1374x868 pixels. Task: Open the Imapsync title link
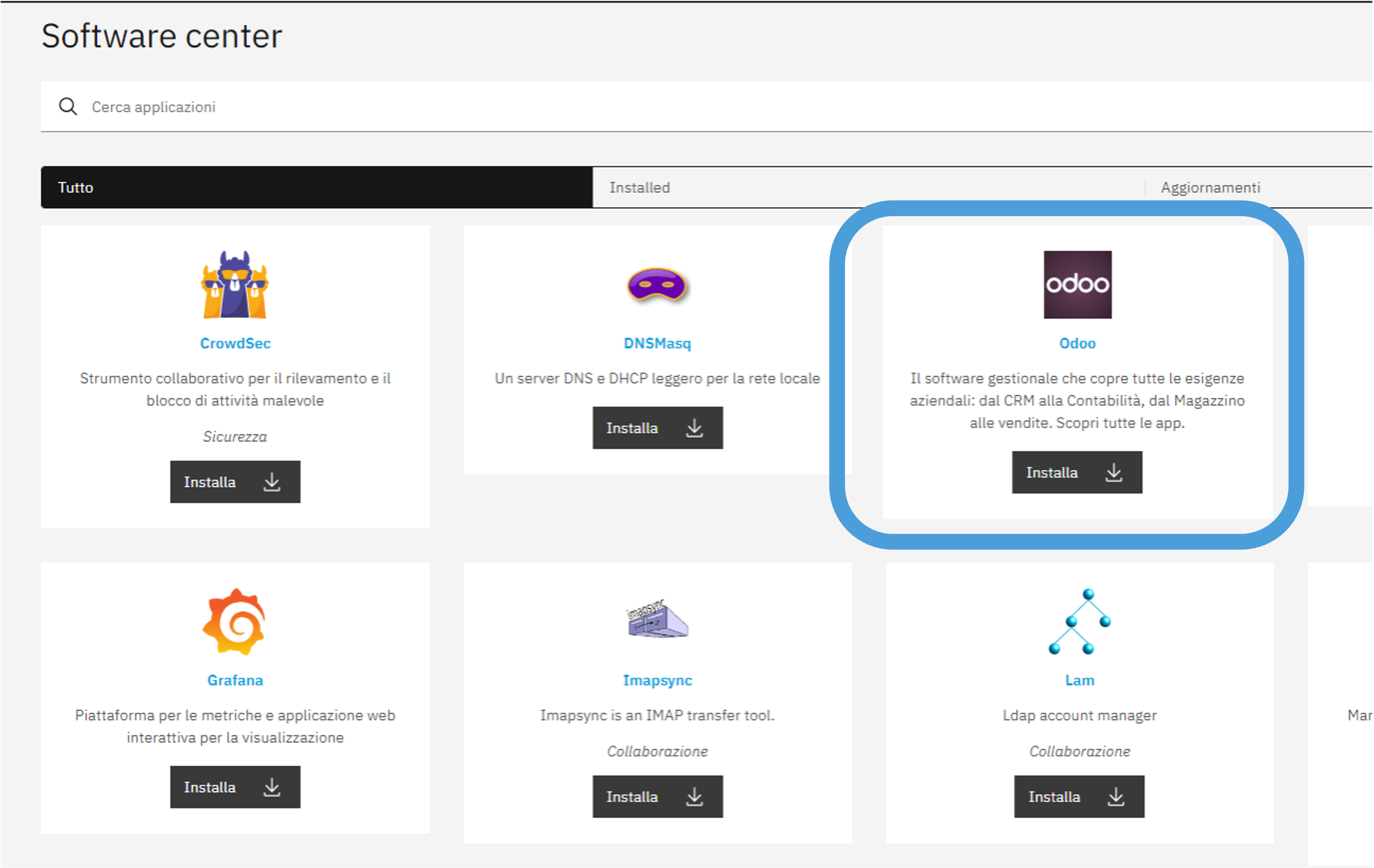[x=657, y=680]
